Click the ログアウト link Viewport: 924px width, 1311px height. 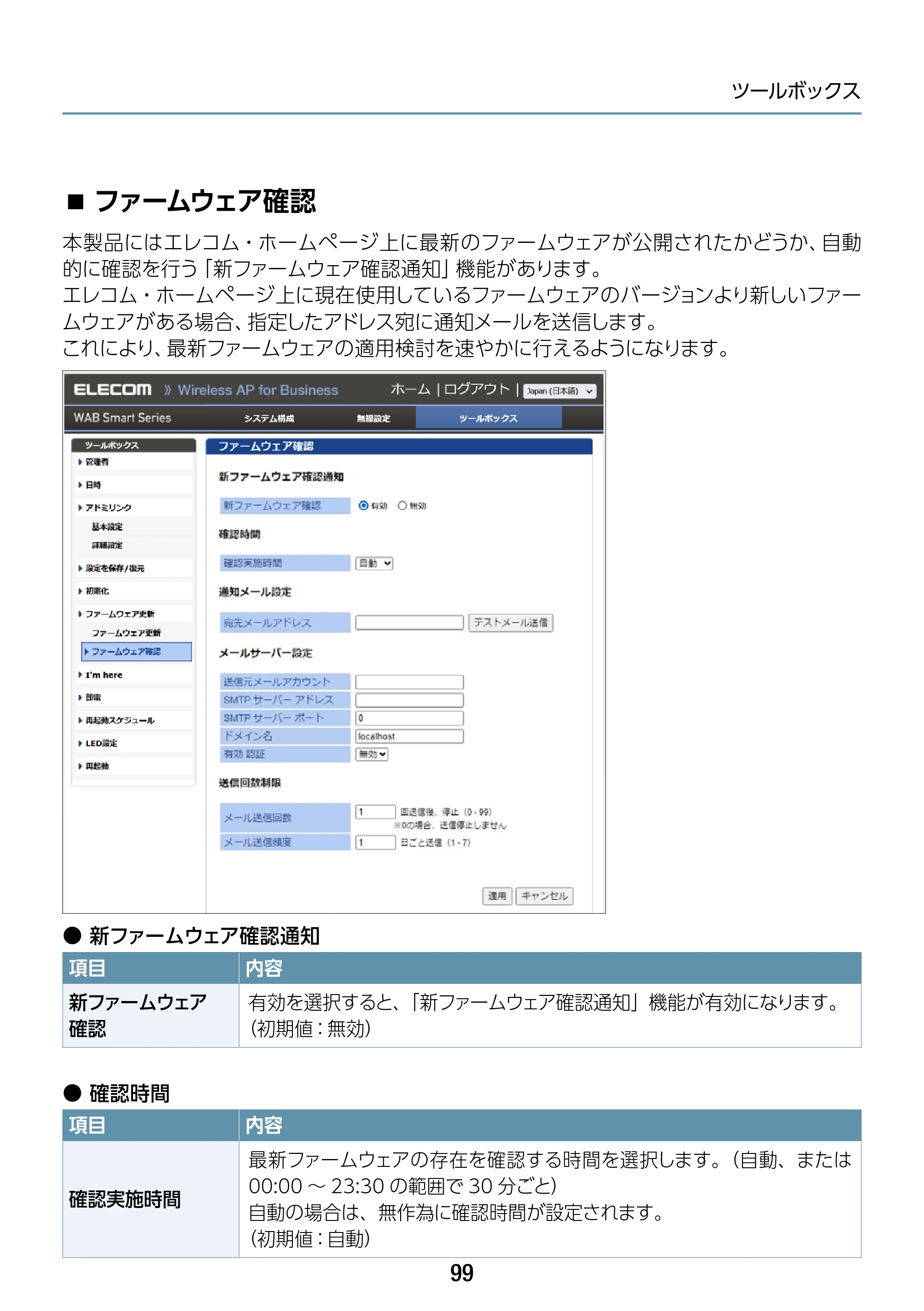tap(476, 389)
